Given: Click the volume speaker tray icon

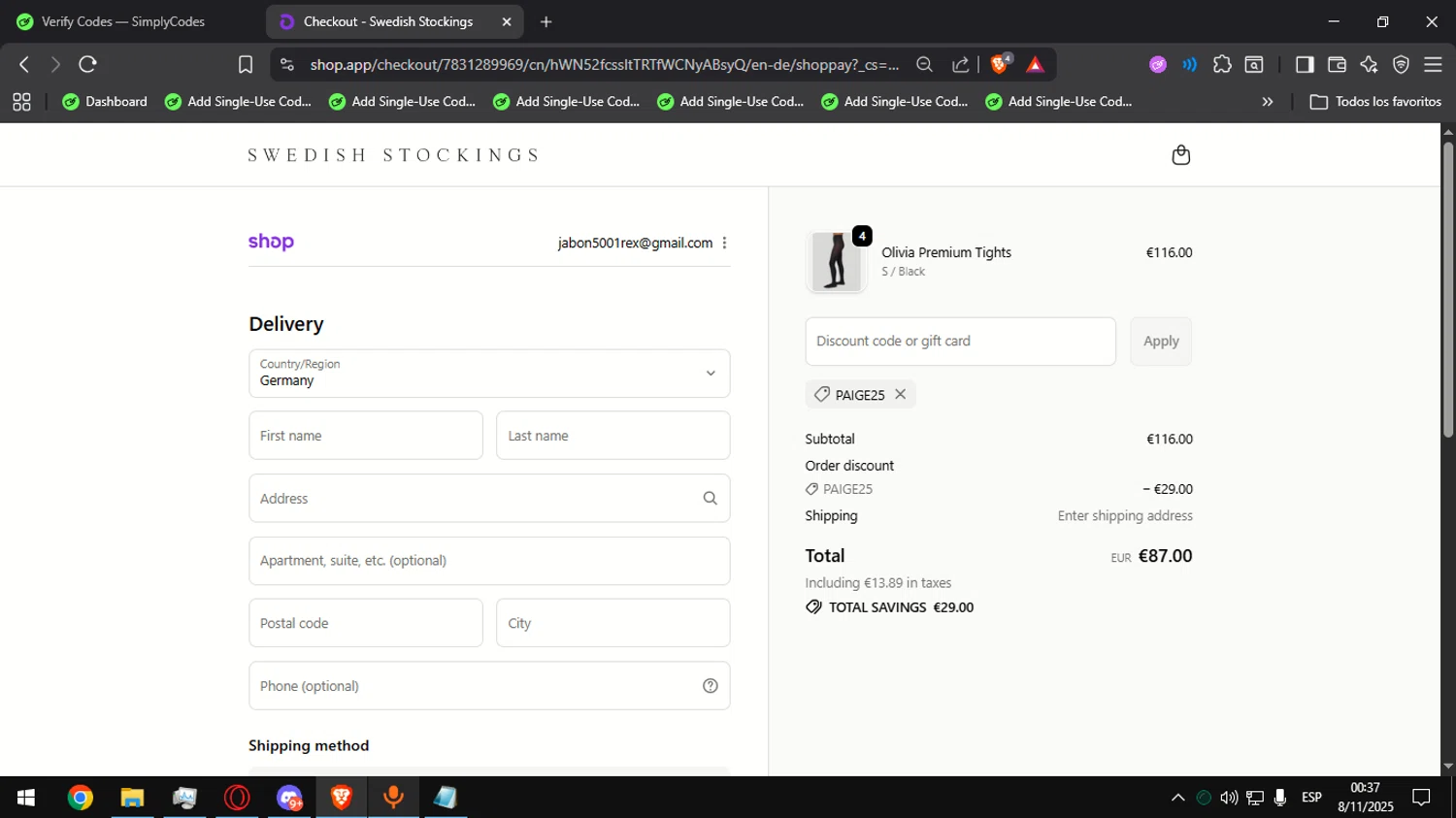Looking at the screenshot, I should (1229, 798).
